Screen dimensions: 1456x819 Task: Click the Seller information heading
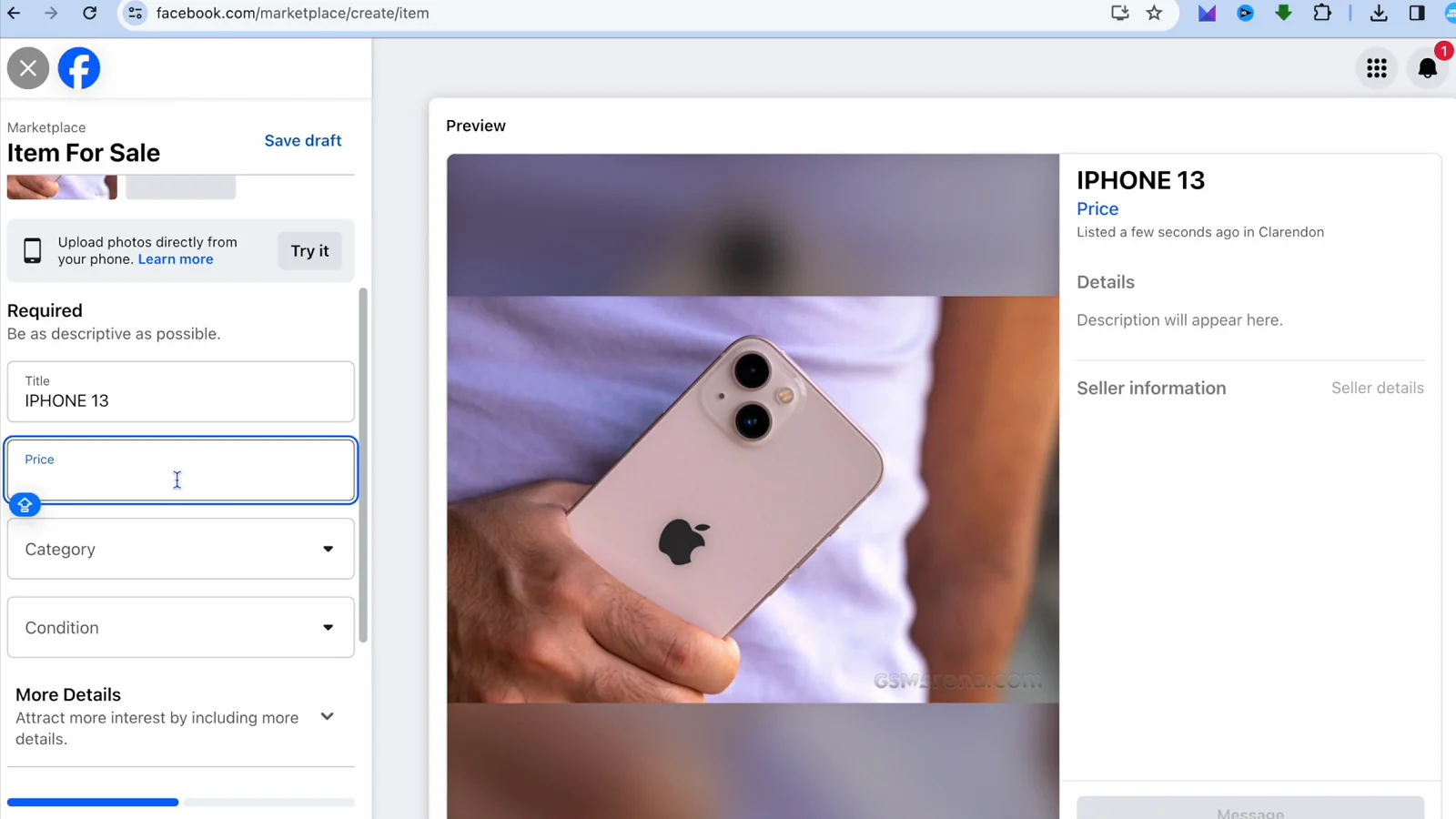tap(1151, 388)
